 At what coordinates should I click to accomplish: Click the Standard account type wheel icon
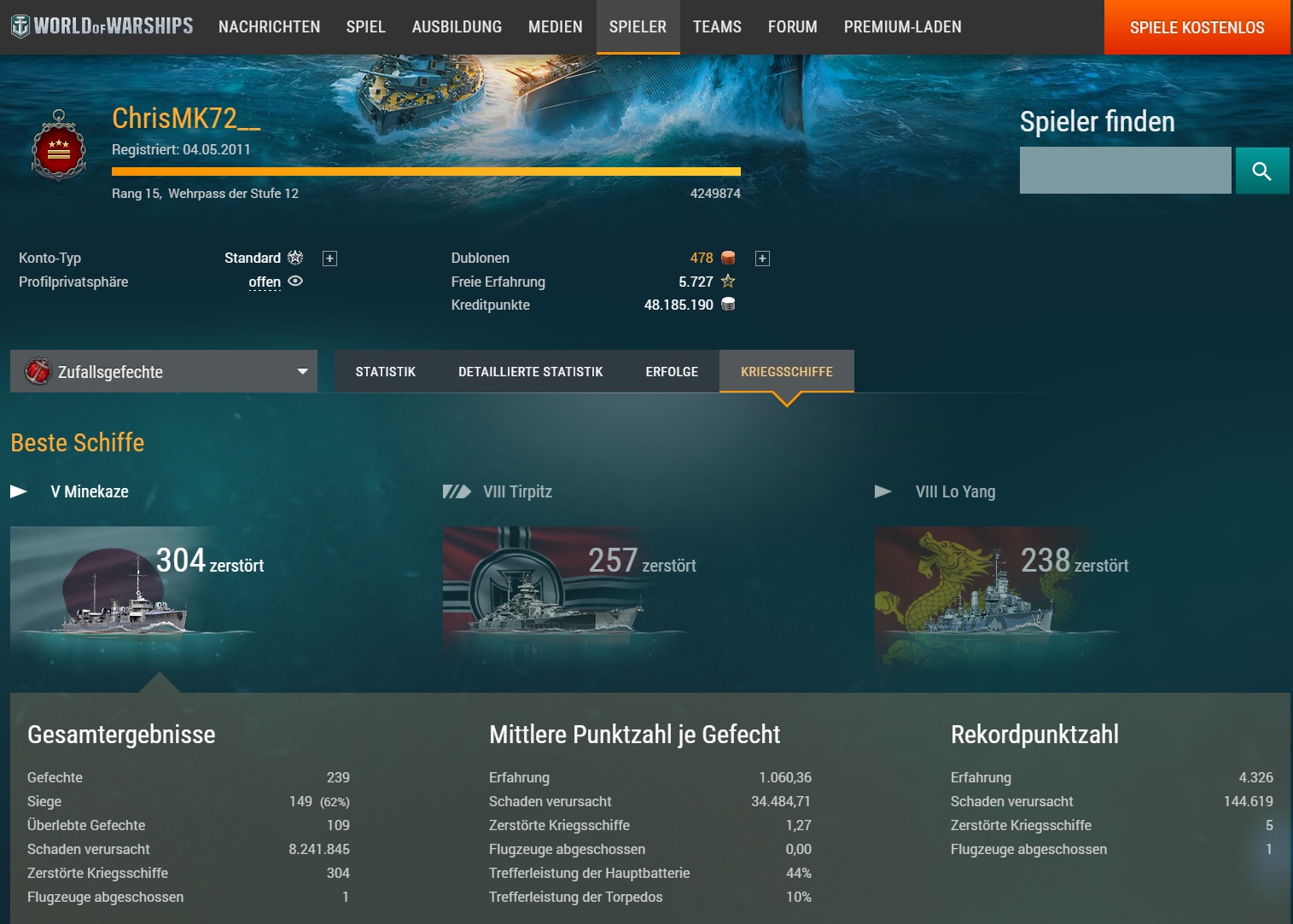pyautogui.click(x=295, y=258)
